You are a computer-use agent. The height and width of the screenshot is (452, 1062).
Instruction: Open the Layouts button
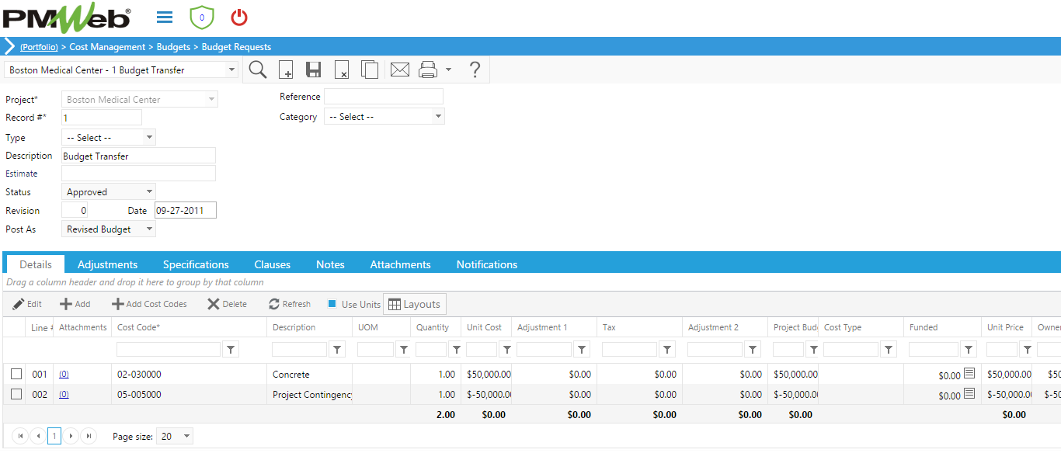[x=415, y=304]
